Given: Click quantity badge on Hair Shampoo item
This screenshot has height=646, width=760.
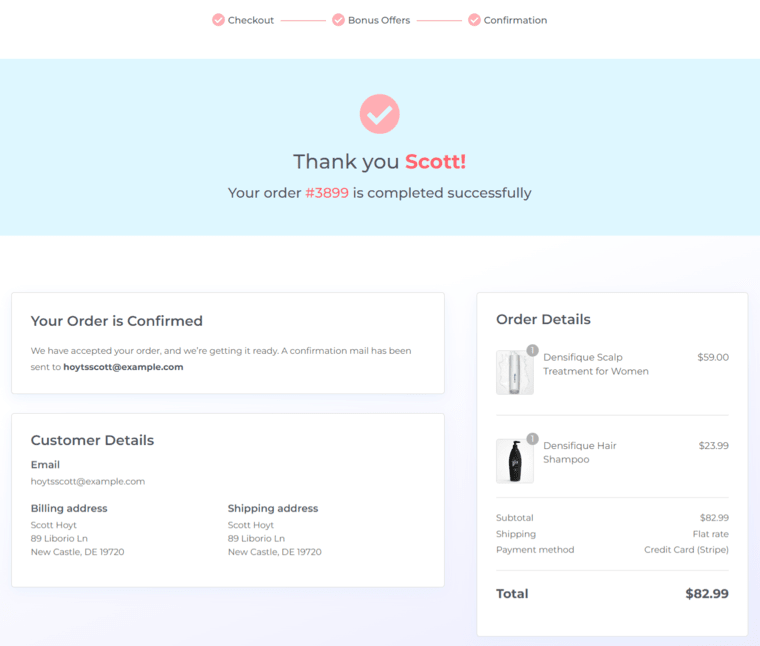Looking at the screenshot, I should (532, 439).
